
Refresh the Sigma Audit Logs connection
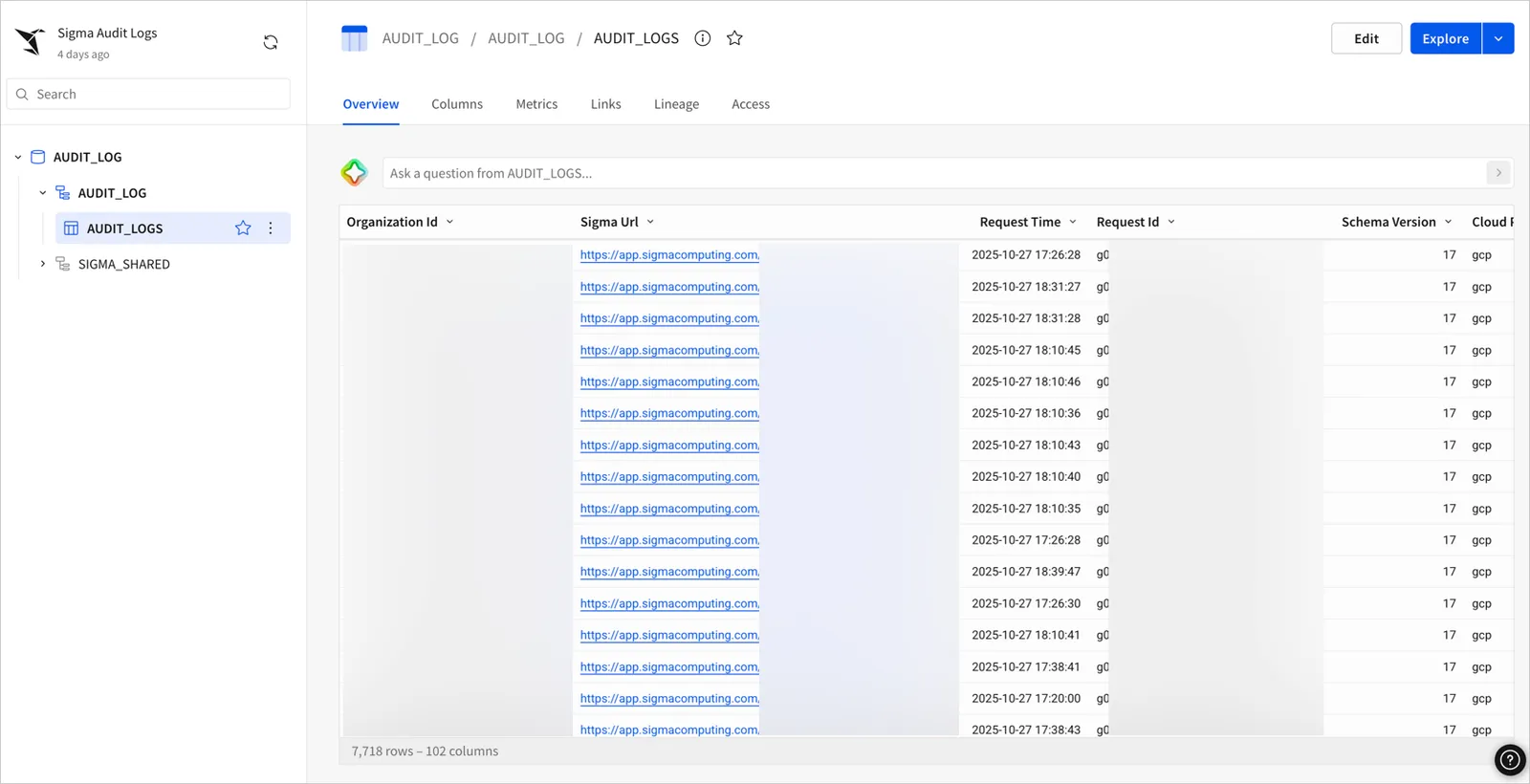click(x=271, y=42)
